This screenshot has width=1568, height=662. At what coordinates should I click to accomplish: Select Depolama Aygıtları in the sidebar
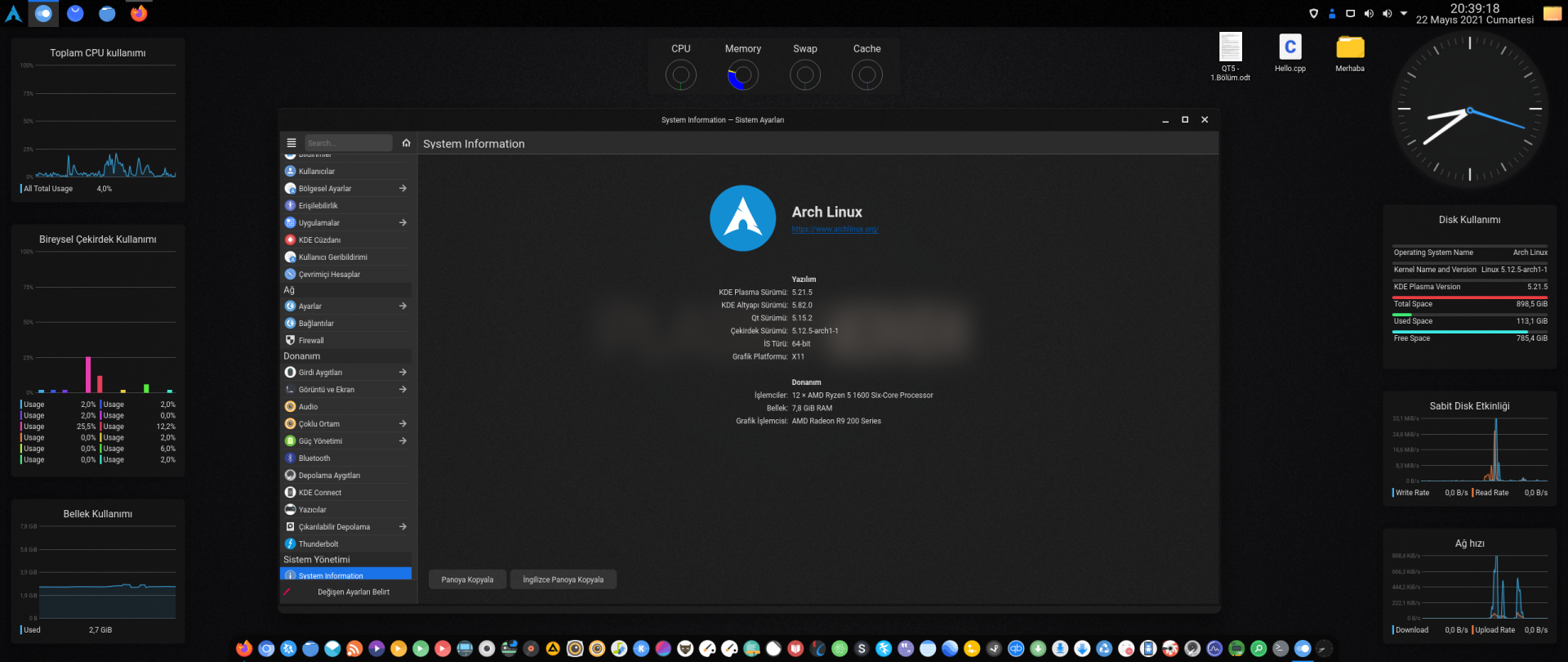point(345,476)
